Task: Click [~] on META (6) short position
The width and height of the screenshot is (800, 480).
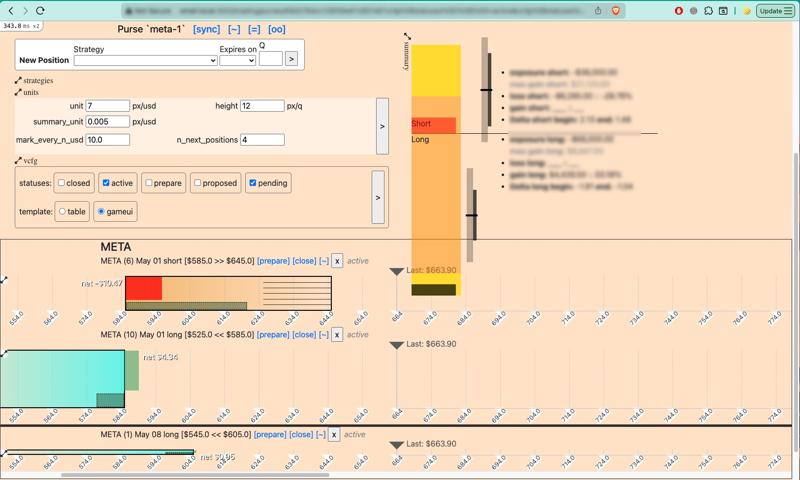Action: [x=324, y=261]
